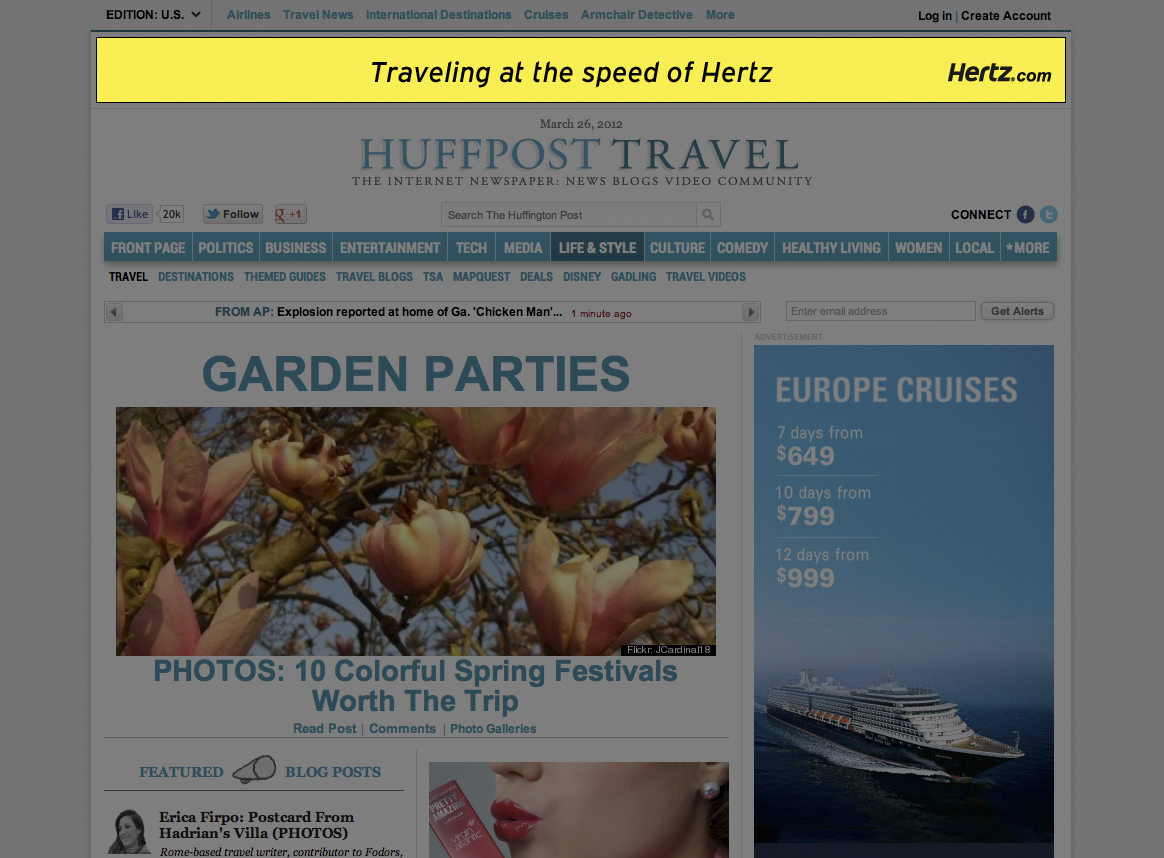Viewport: 1164px width, 858px height.
Task: Click International Destinations link
Action: click(x=439, y=15)
